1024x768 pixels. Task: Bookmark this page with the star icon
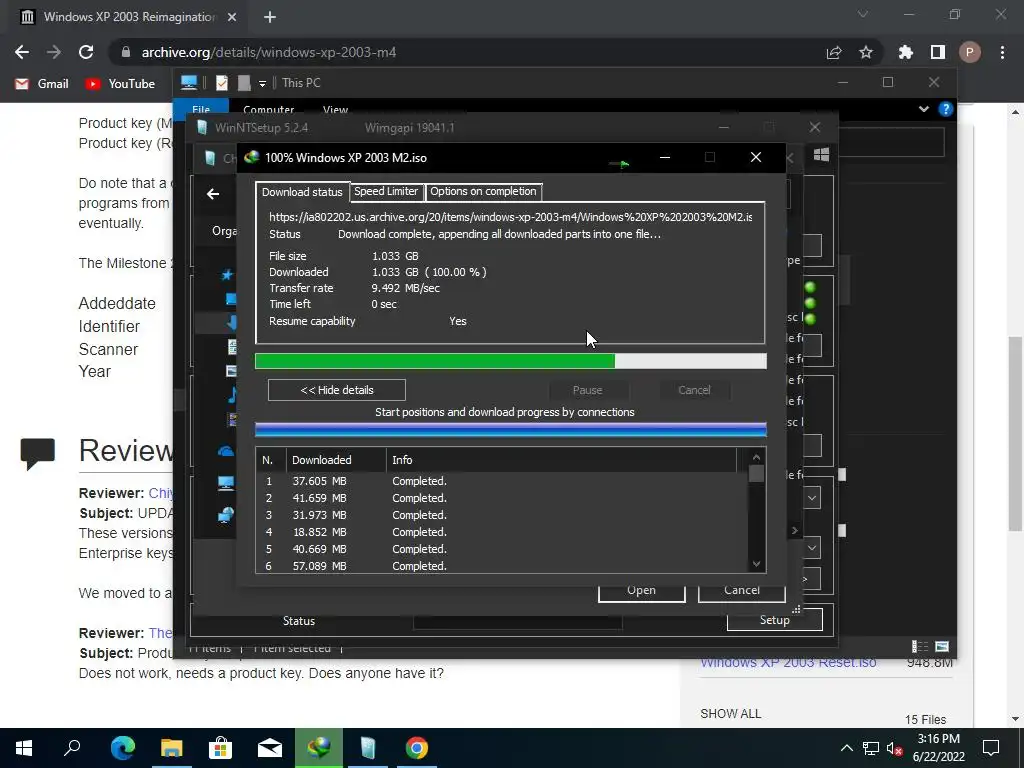pyautogui.click(x=865, y=52)
